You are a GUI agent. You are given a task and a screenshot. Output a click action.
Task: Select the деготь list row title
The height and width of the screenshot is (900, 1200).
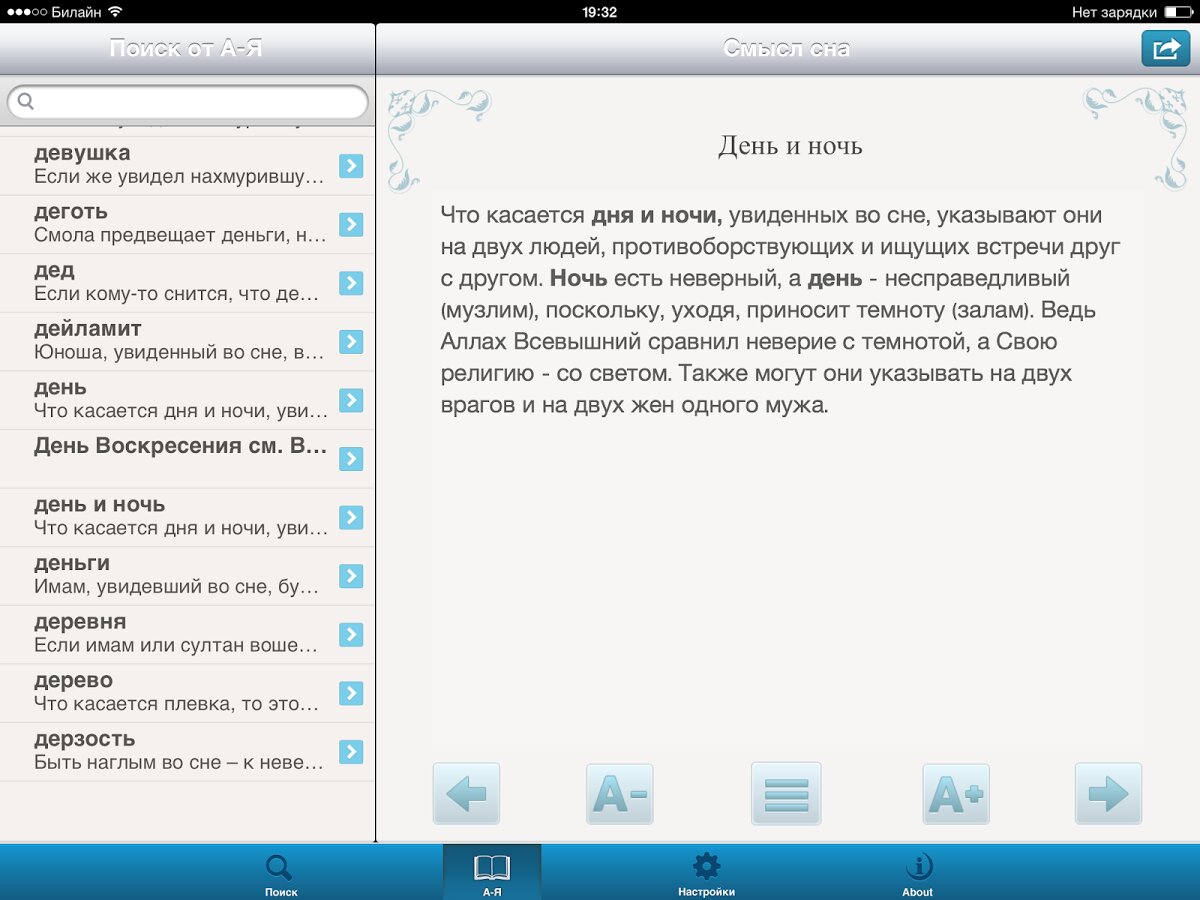point(71,212)
